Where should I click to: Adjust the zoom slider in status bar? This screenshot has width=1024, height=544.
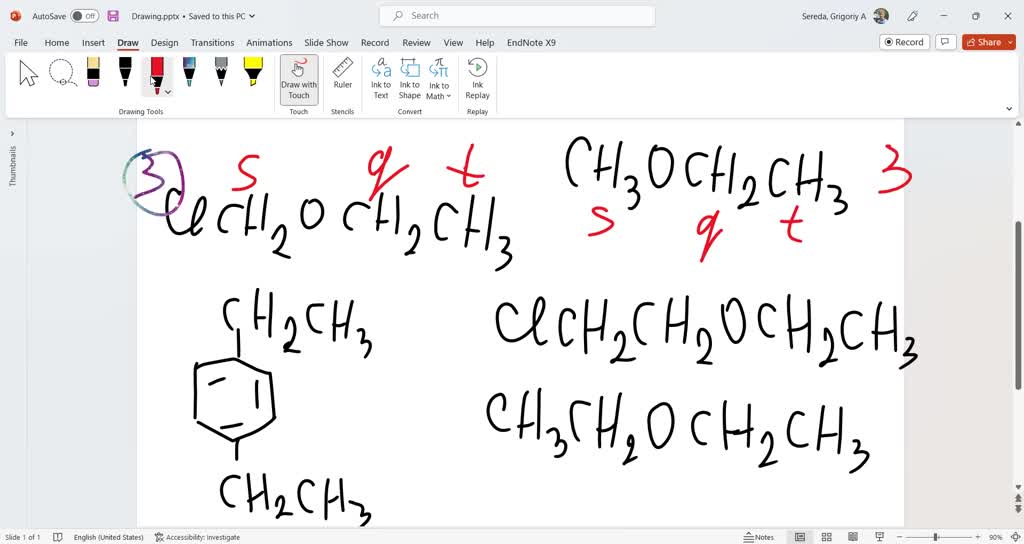[936, 537]
